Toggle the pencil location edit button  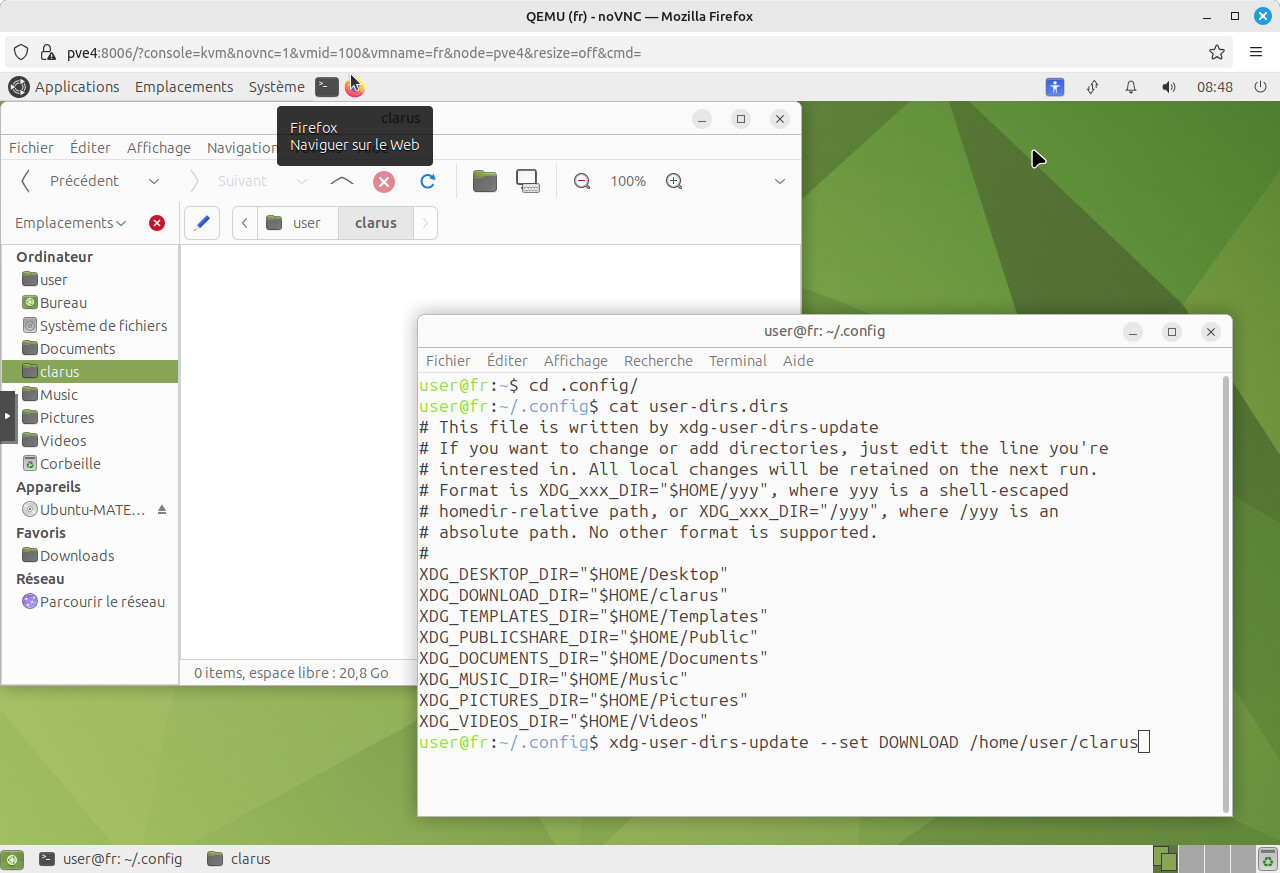pos(202,223)
